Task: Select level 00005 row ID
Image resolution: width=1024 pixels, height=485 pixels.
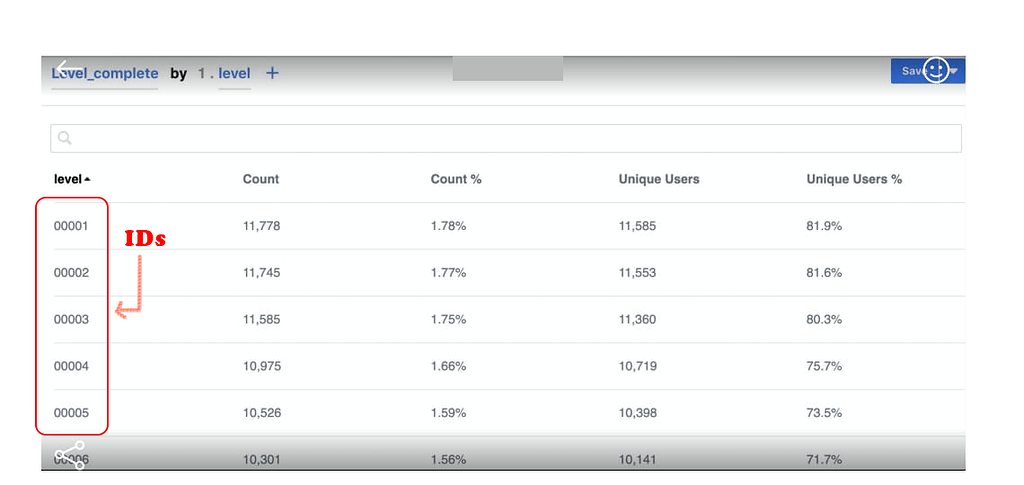Action: [71, 413]
